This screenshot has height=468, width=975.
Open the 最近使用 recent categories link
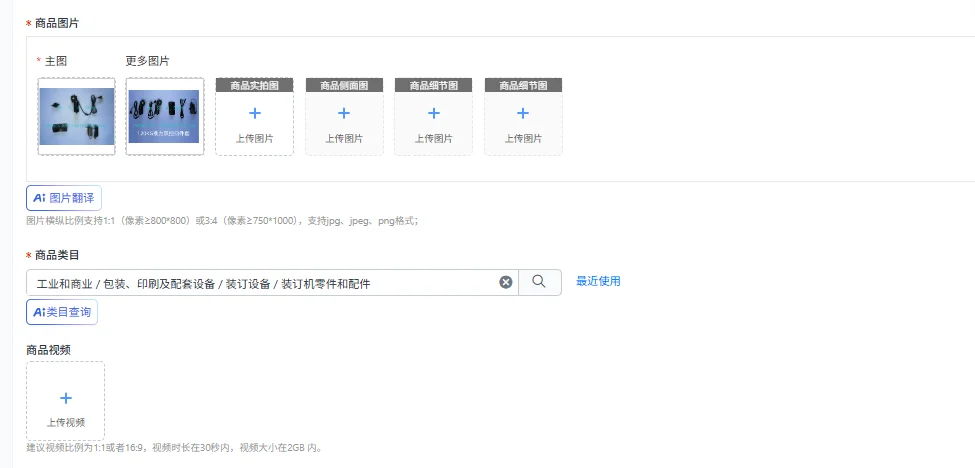tap(598, 281)
